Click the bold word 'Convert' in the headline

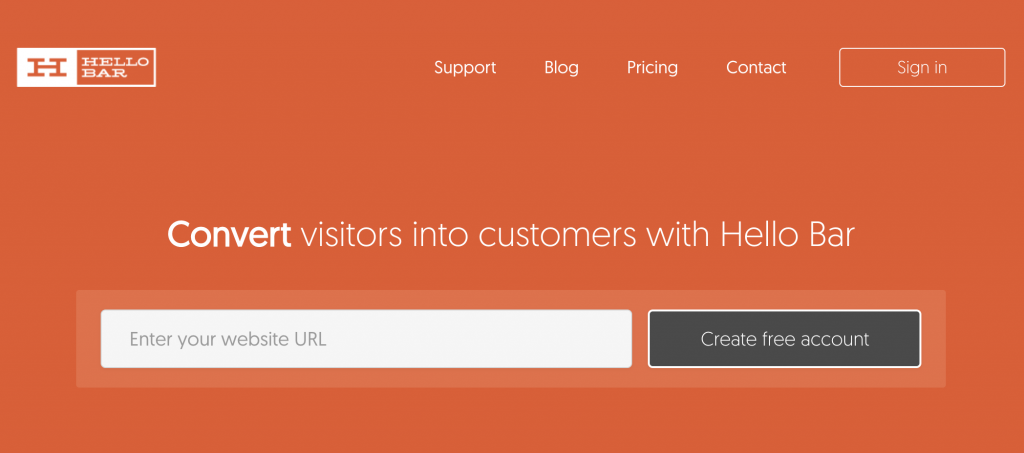click(229, 235)
